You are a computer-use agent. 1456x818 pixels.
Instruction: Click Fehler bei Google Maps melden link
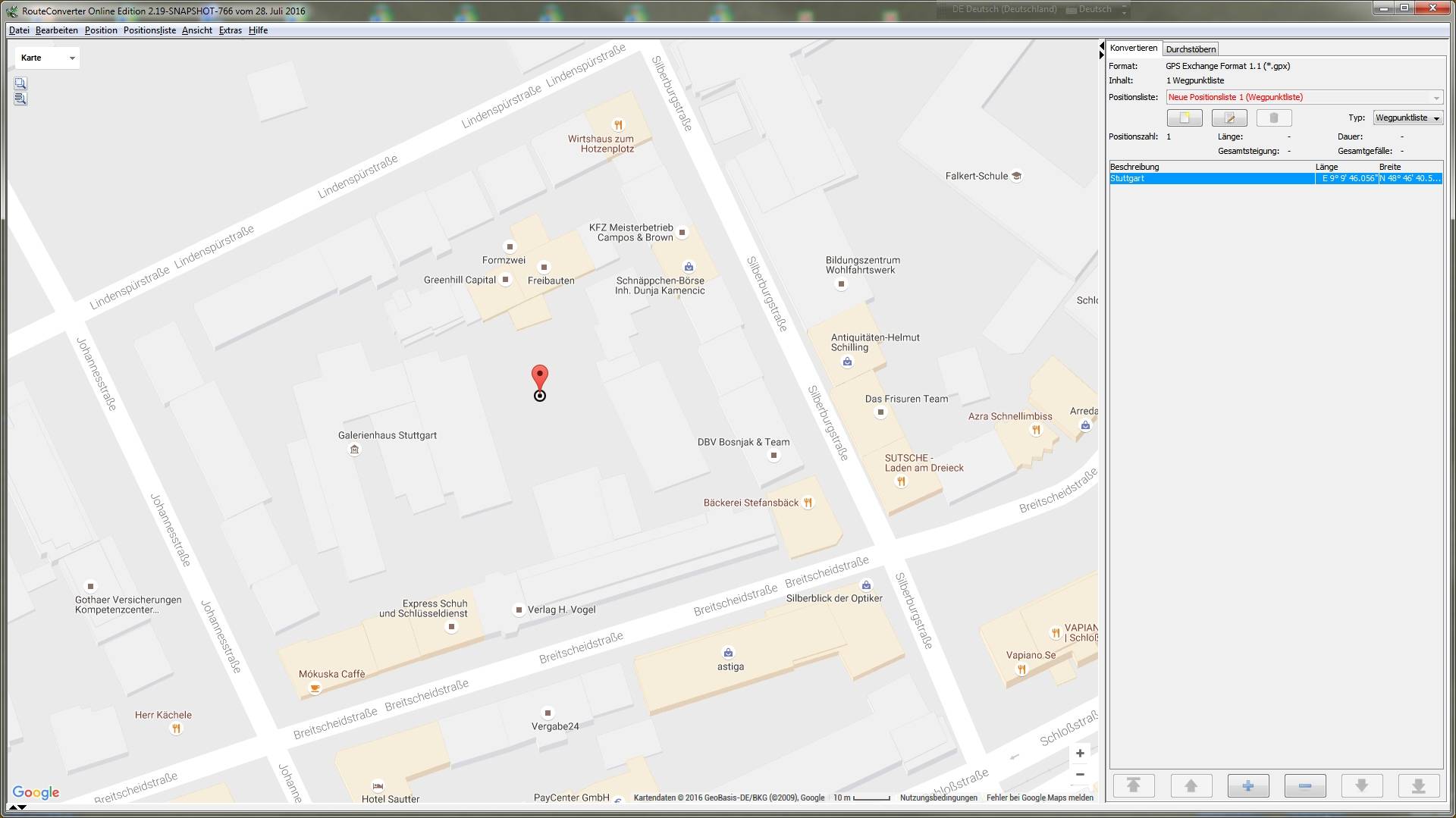tap(1039, 798)
